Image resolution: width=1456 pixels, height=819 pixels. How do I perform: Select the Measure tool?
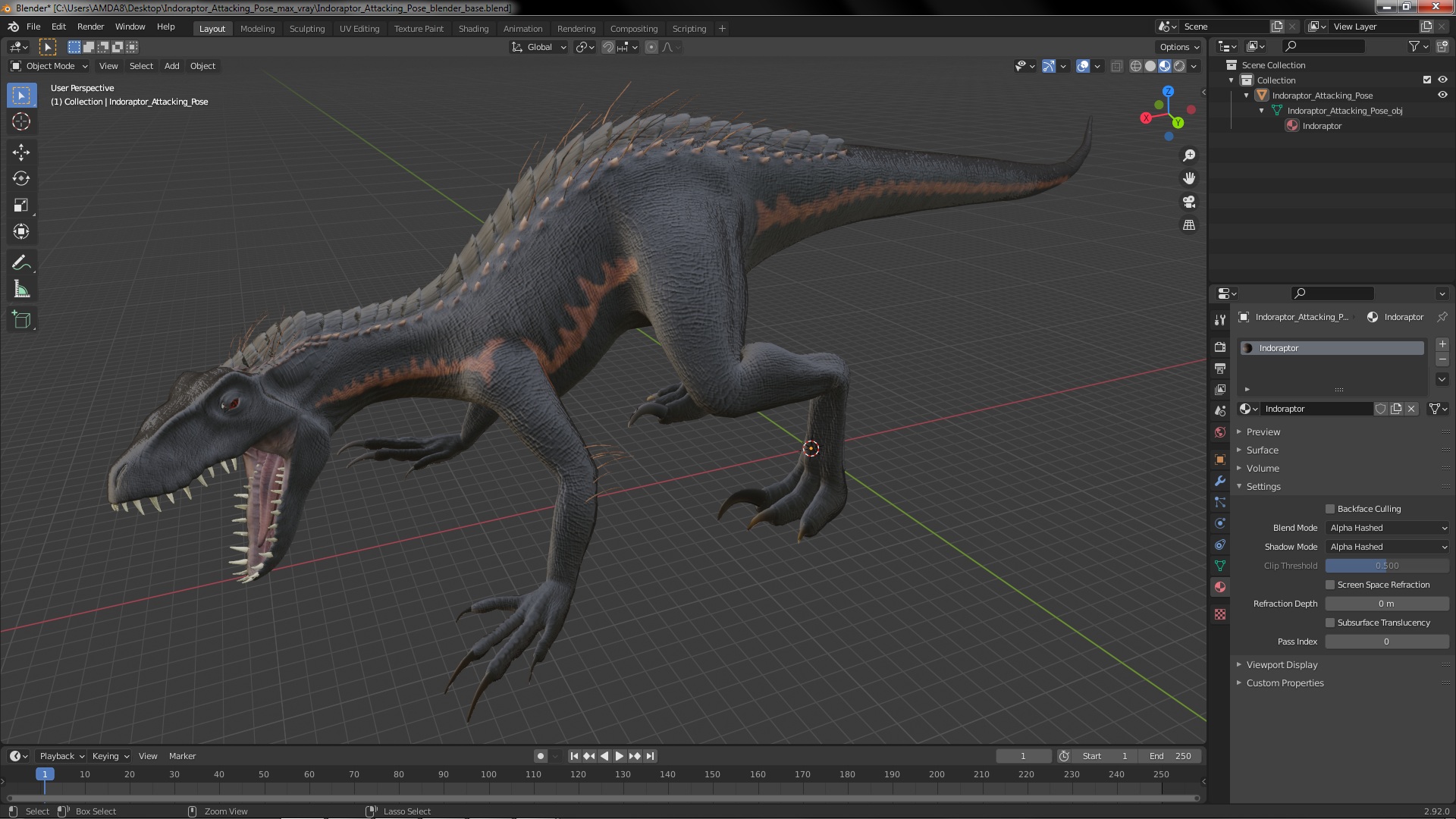(x=21, y=290)
